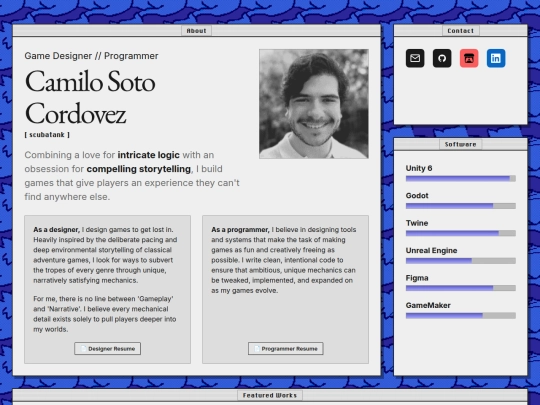
Task: Click the Godot label
Action: (417, 196)
